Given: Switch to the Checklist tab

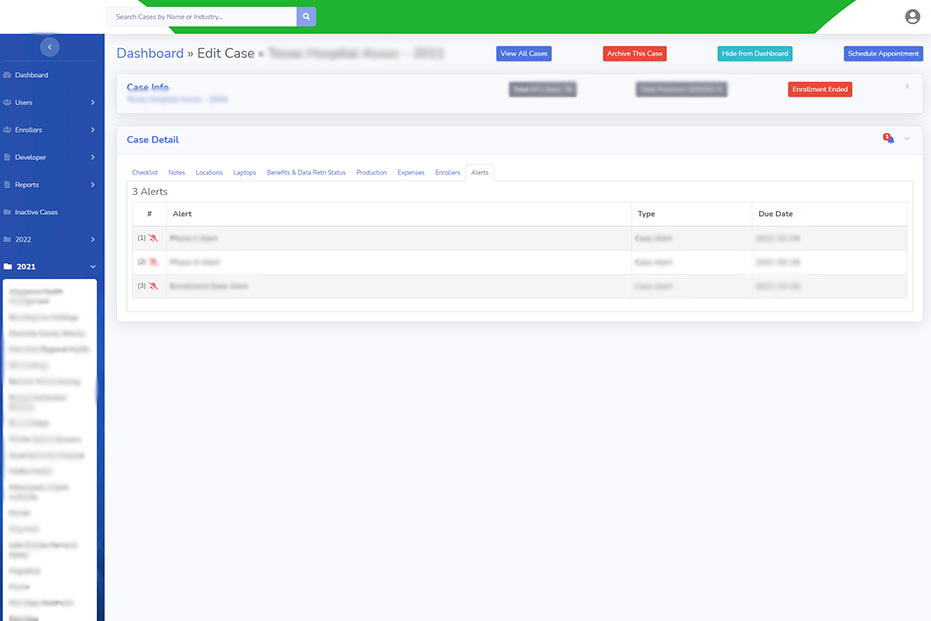Looking at the screenshot, I should pyautogui.click(x=145, y=173).
